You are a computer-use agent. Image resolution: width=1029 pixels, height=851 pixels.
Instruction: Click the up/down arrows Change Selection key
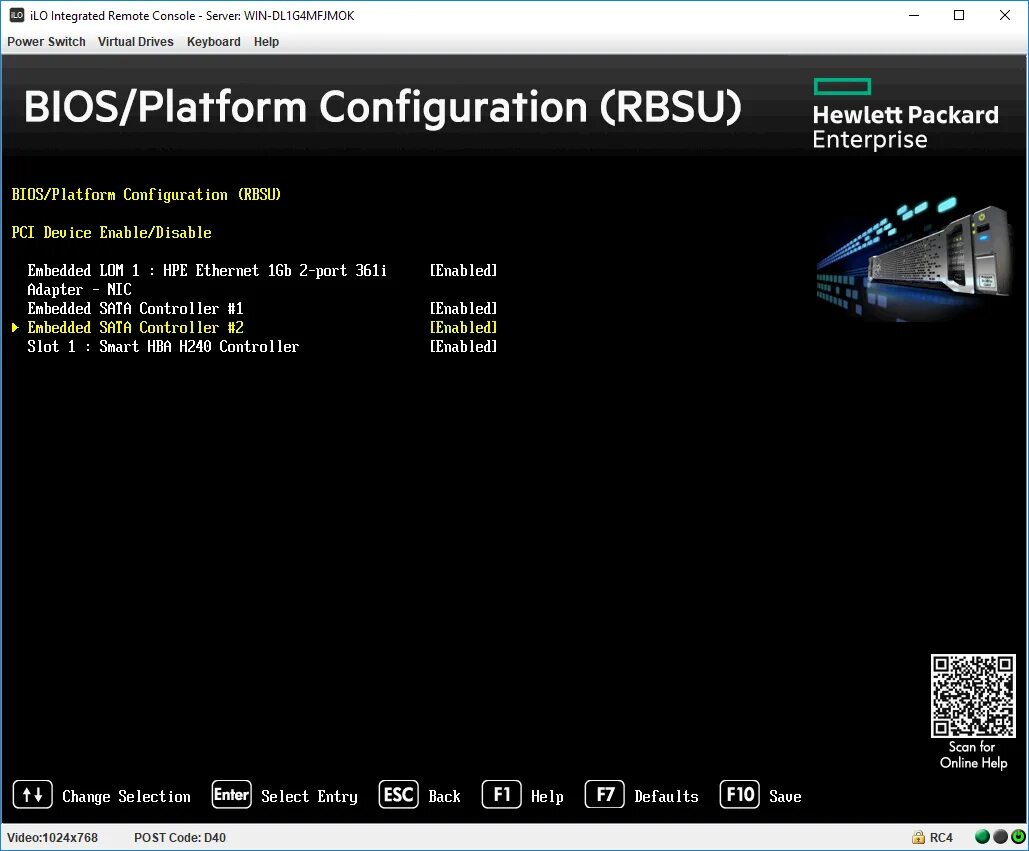pos(32,795)
